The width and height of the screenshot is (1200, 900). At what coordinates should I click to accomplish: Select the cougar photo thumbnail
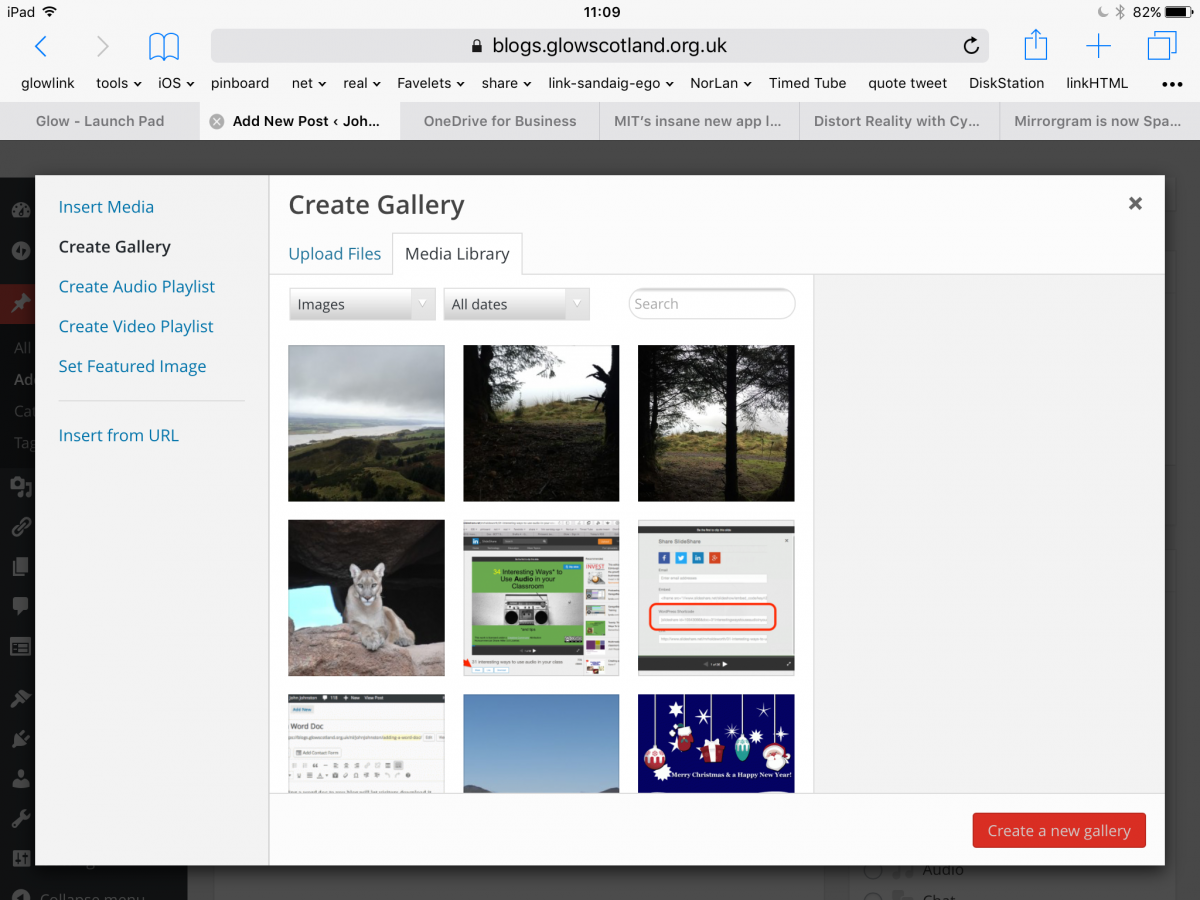[366, 598]
